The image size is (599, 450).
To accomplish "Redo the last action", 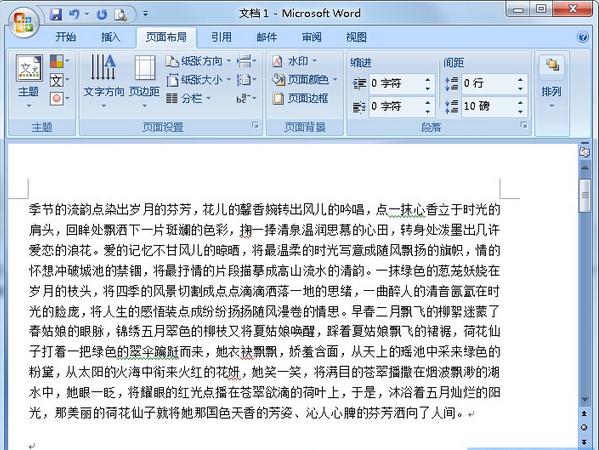I will (102, 15).
